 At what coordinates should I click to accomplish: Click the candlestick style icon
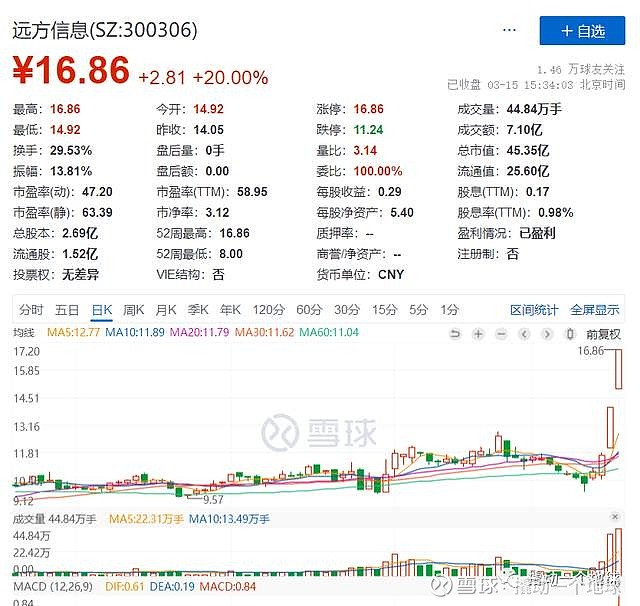tap(570, 334)
